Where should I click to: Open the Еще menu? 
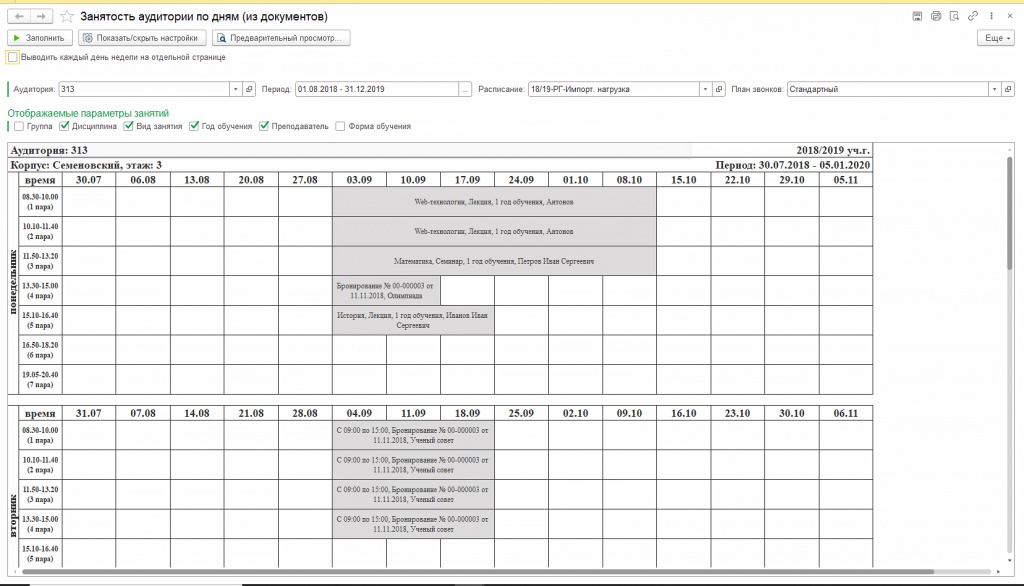pos(996,38)
